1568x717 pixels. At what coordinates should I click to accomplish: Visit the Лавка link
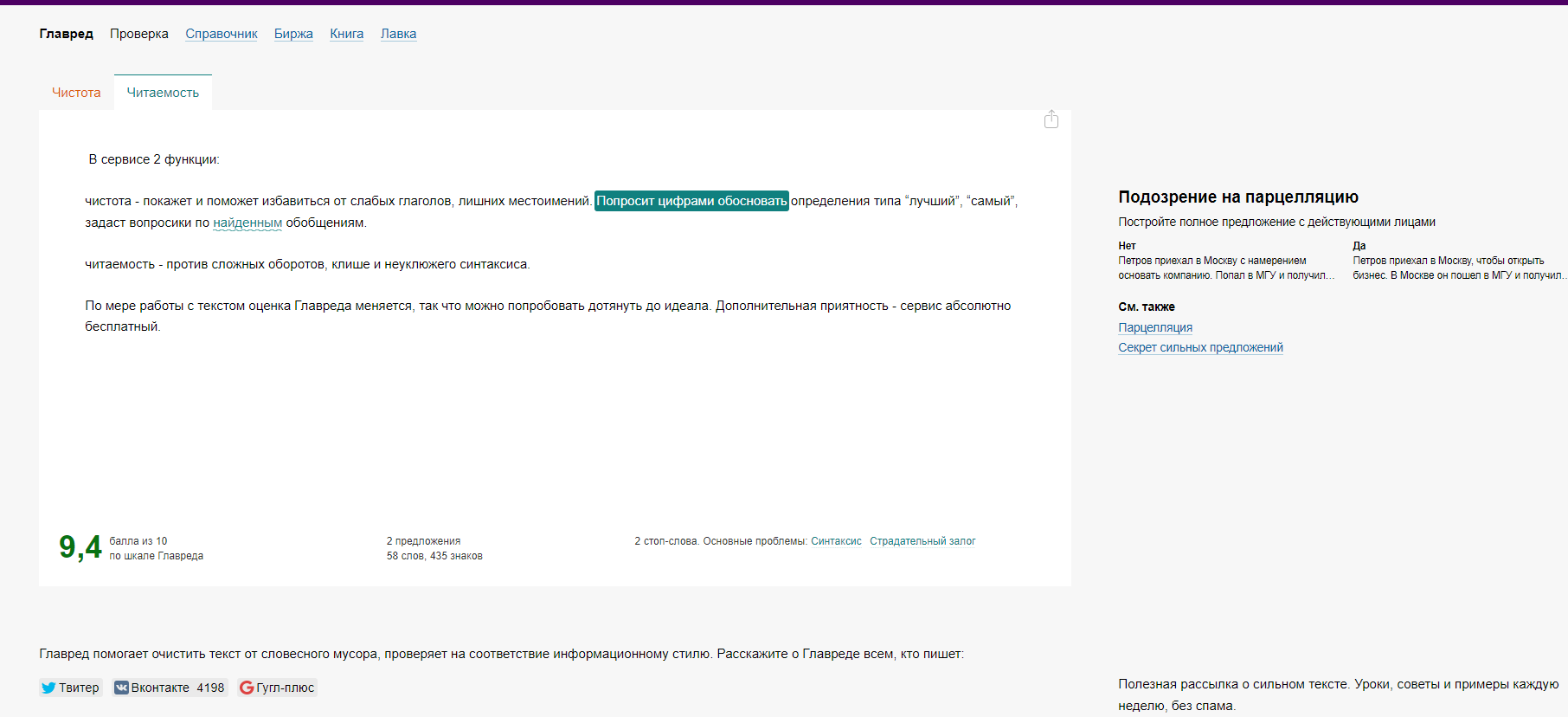click(398, 34)
